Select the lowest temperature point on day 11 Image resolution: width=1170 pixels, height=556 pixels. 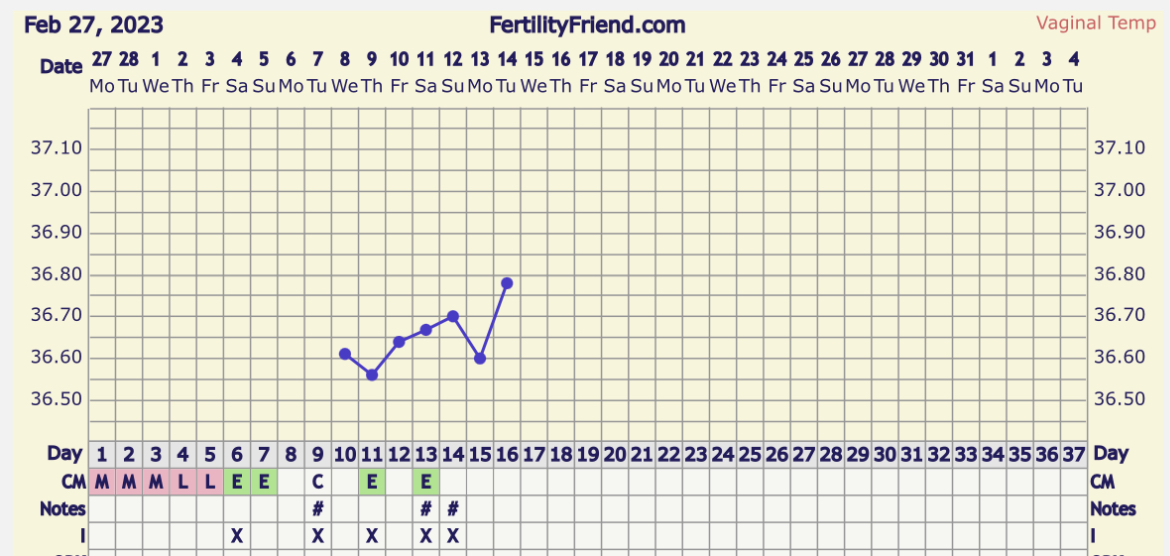pos(372,375)
